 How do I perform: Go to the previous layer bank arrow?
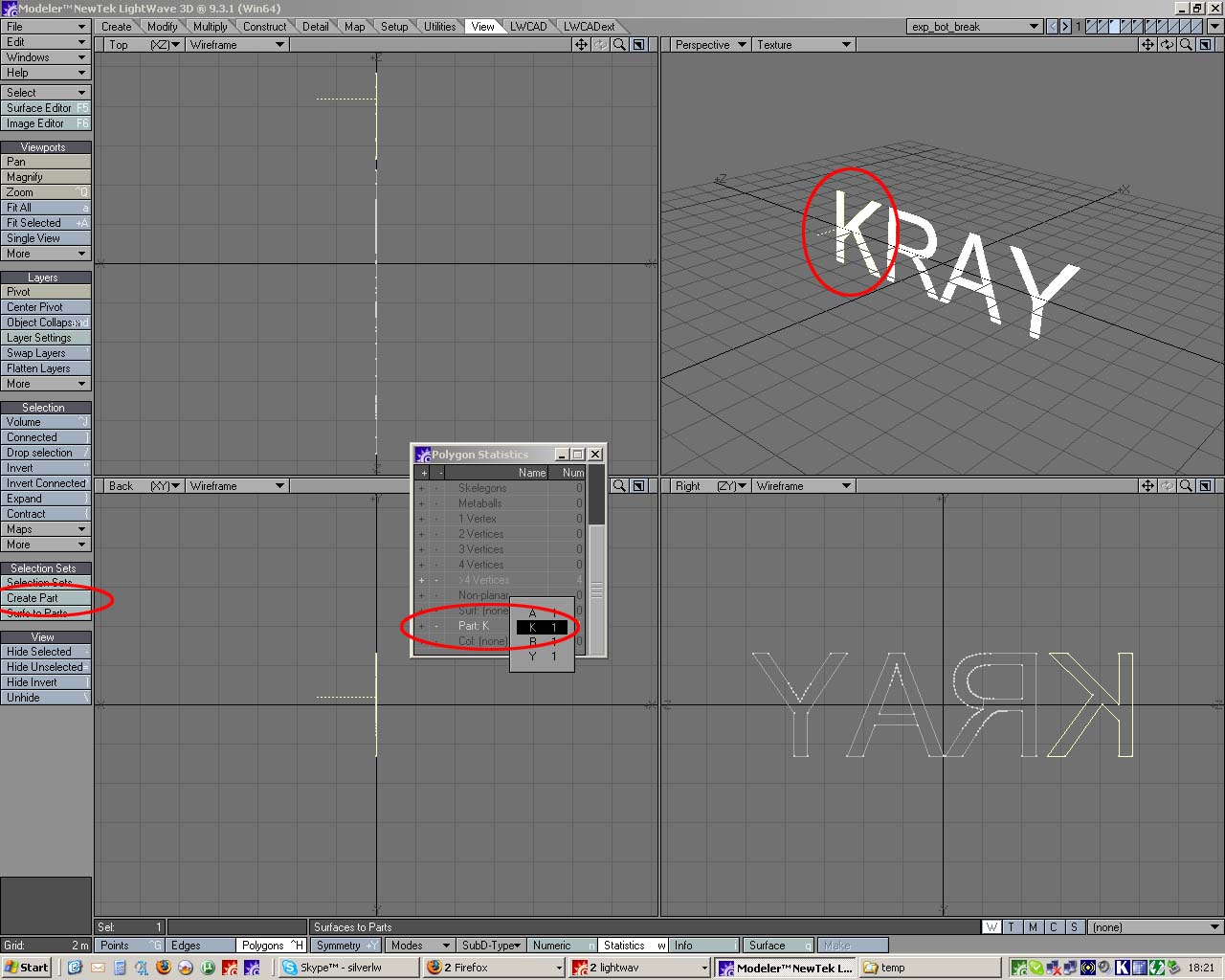1053,27
